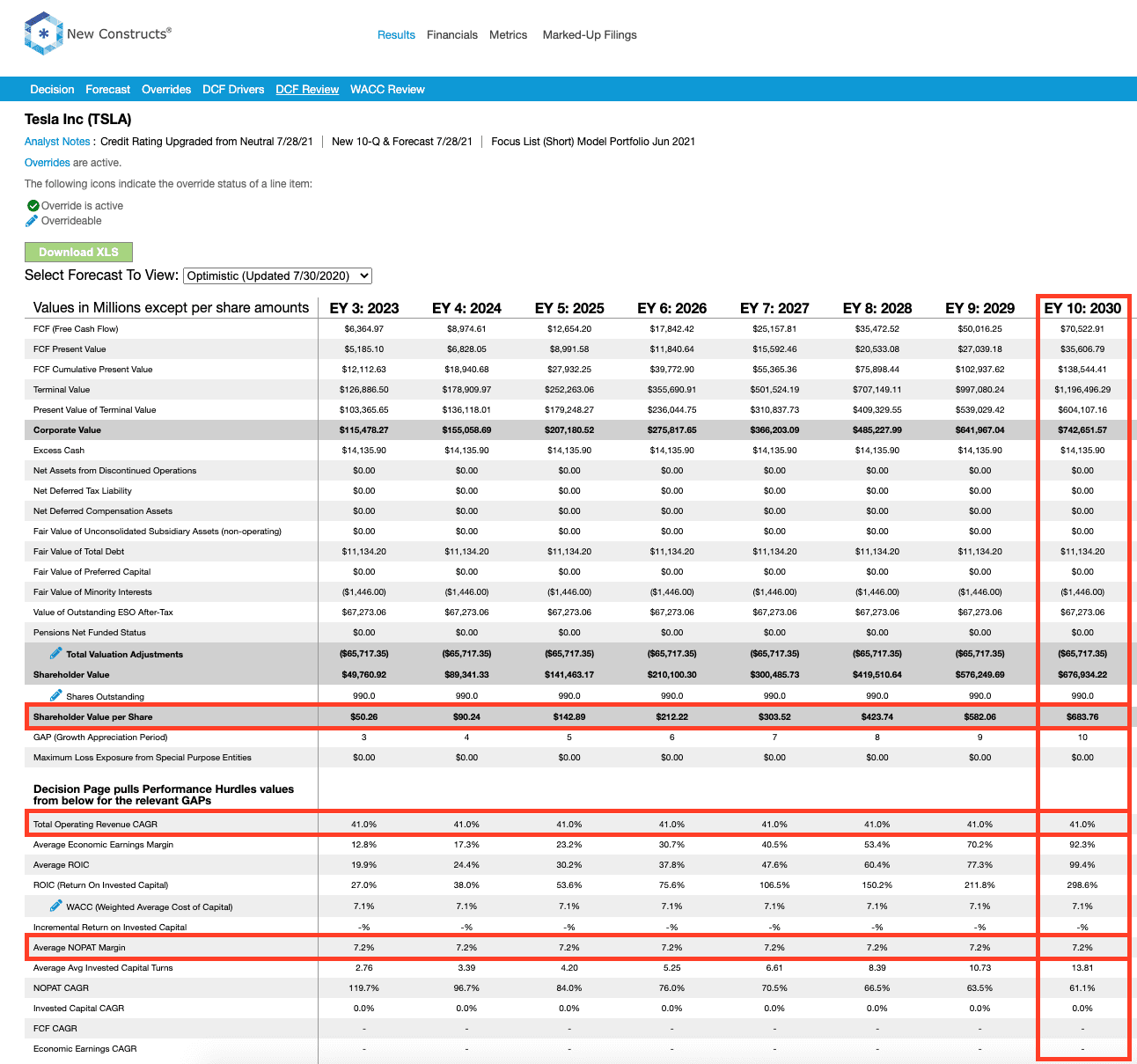1137x1064 pixels.
Task: Select the DCF Review page
Action: (x=307, y=90)
